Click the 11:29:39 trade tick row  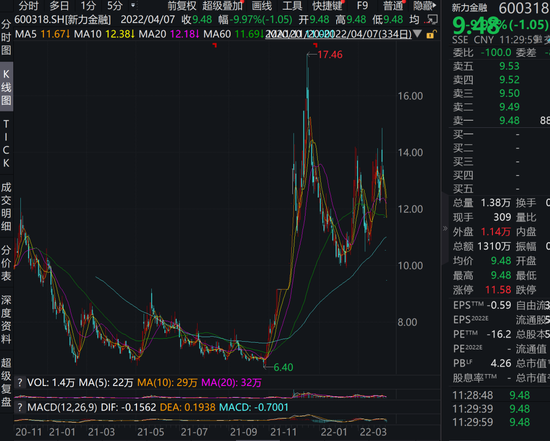[x=499, y=409]
